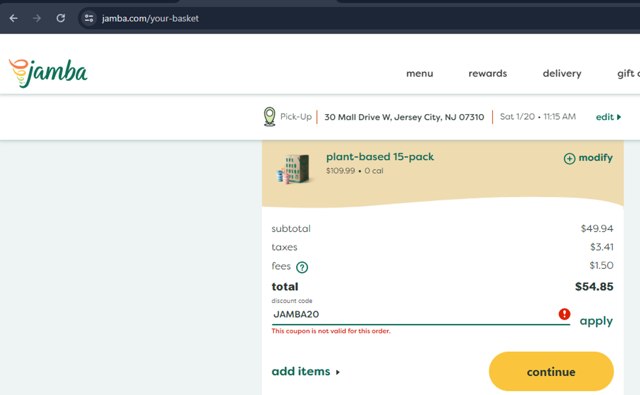The height and width of the screenshot is (395, 640).
Task: Click the yellow continue button
Action: point(551,372)
